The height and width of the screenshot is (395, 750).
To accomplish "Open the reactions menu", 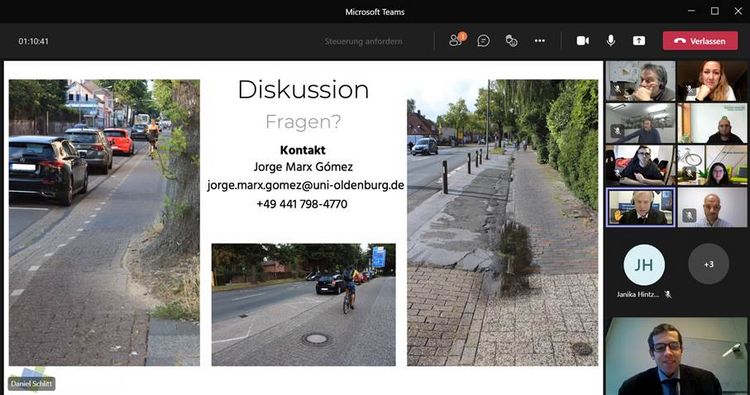I will 511,41.
